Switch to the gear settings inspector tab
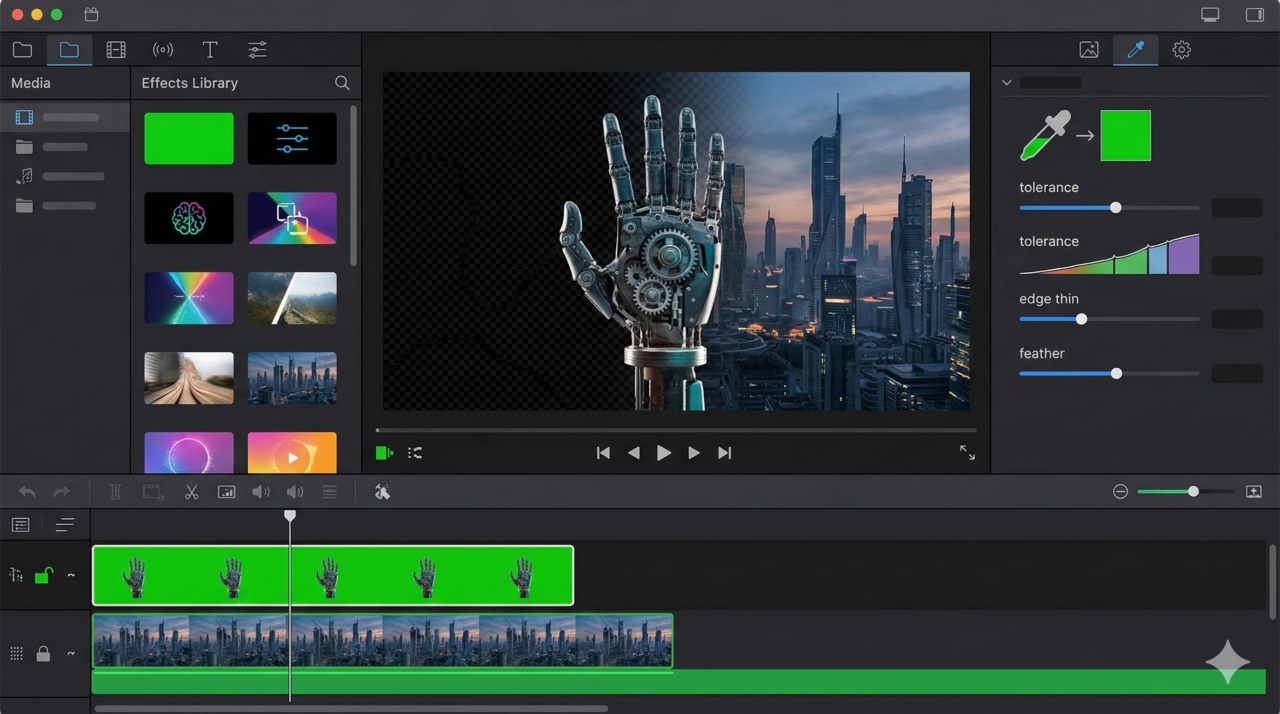The height and width of the screenshot is (714, 1280). 1181,50
